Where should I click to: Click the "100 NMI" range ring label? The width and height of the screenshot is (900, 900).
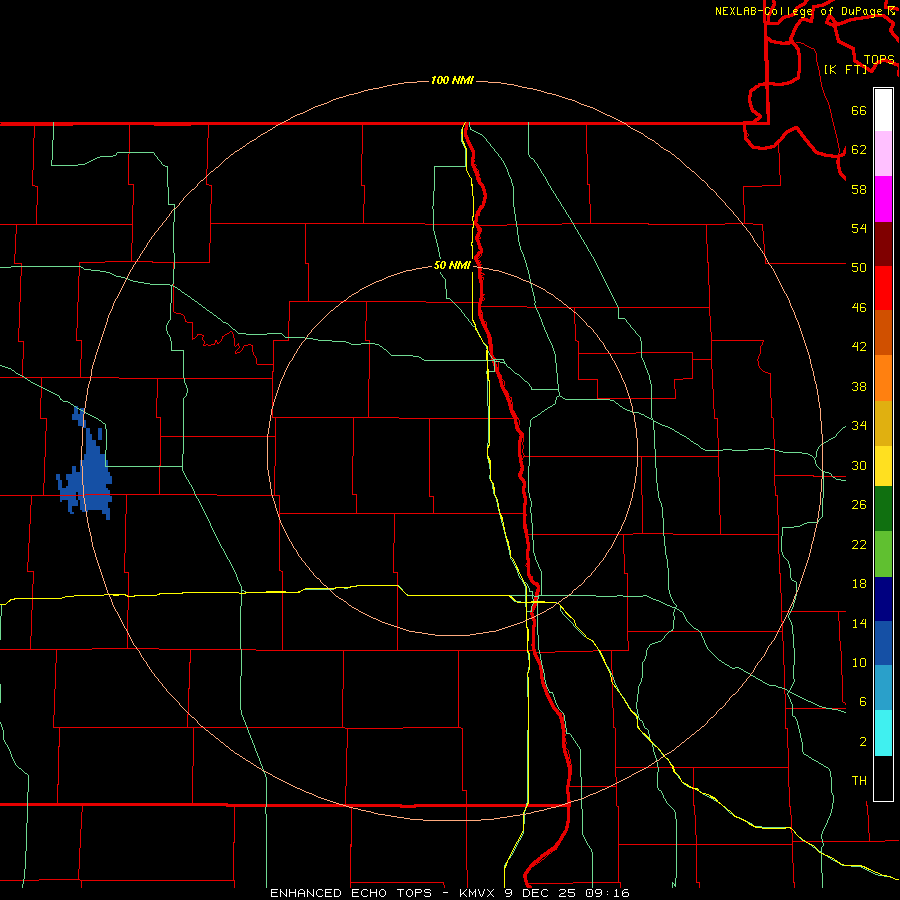tap(452, 80)
